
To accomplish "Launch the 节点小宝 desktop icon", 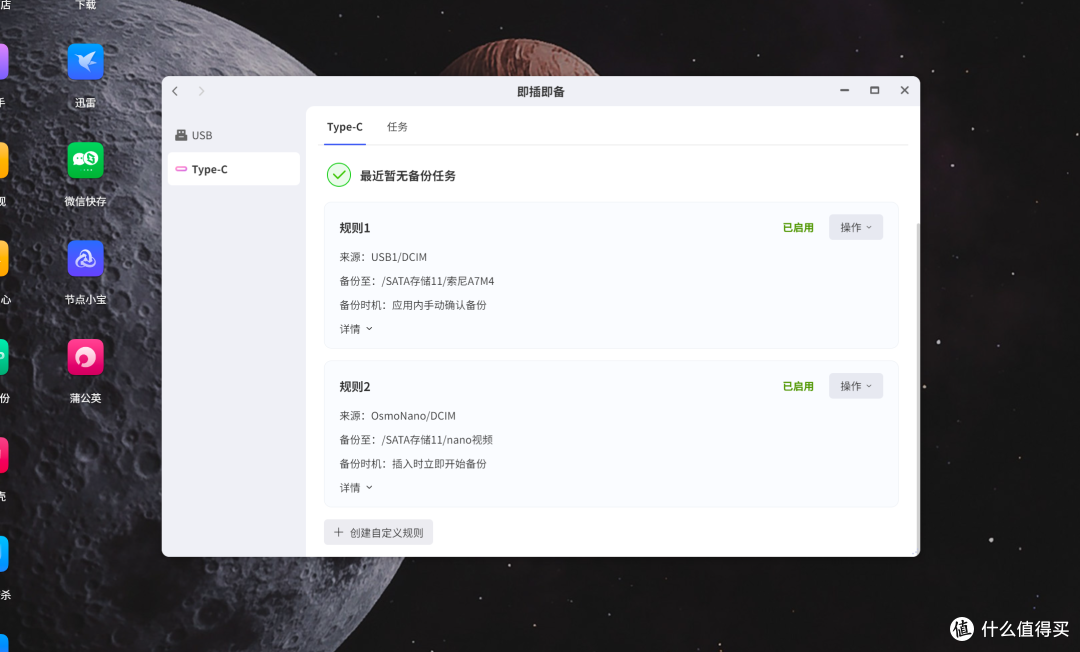I will (x=85, y=259).
